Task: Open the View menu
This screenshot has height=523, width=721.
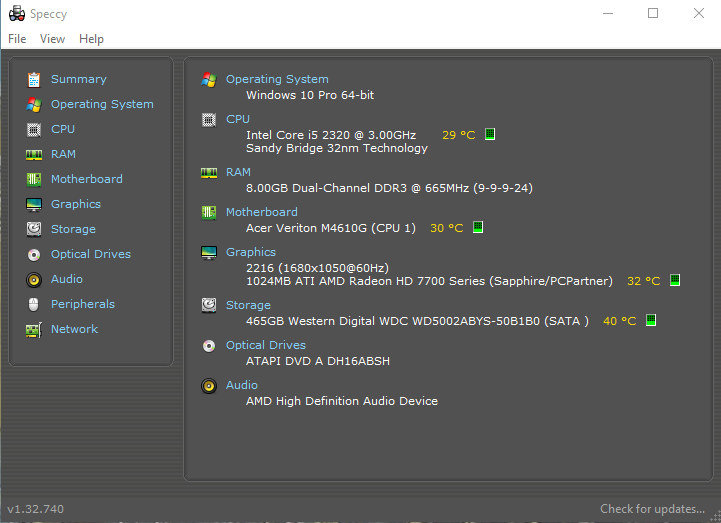Action: (52, 39)
